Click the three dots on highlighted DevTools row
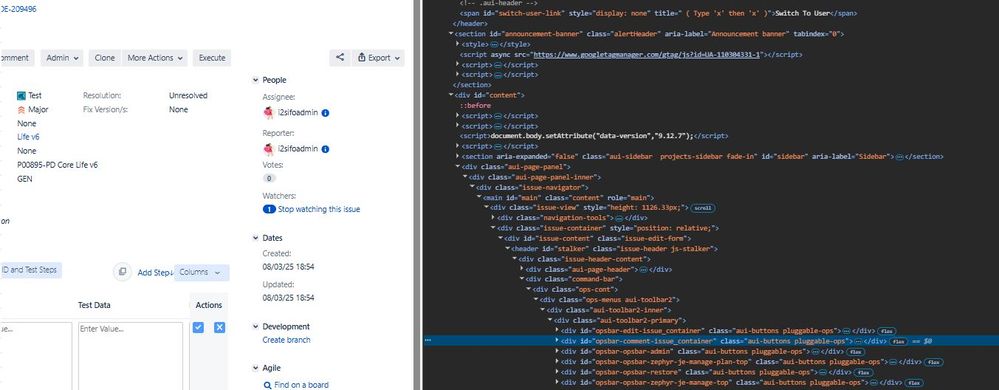The height and width of the screenshot is (390, 999). click(x=428, y=341)
